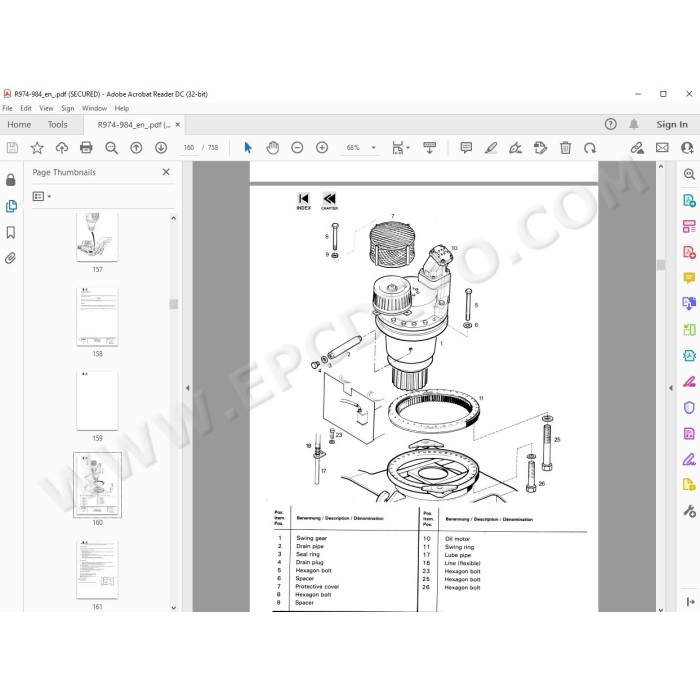Click thumbnail panel scrollbar handle

174,304
